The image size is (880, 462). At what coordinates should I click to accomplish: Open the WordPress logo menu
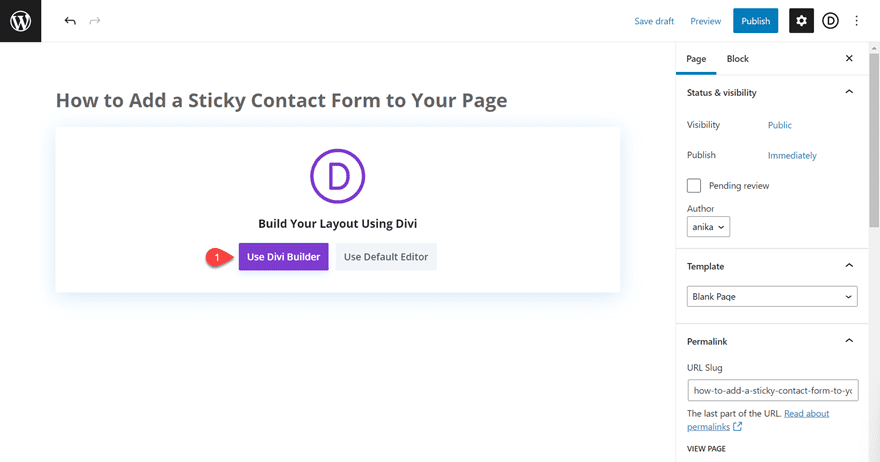click(x=20, y=21)
